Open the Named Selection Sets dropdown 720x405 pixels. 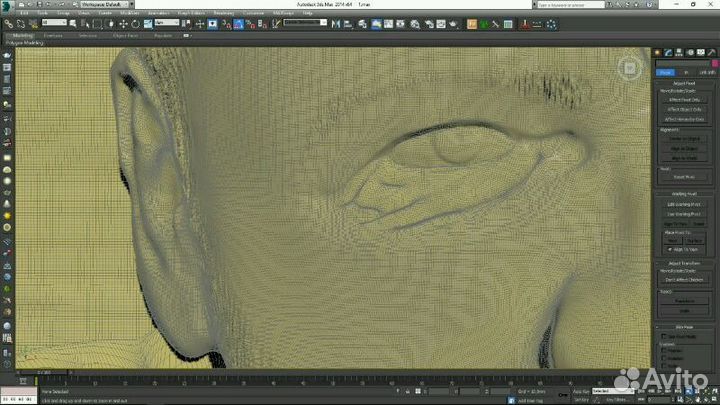point(305,22)
